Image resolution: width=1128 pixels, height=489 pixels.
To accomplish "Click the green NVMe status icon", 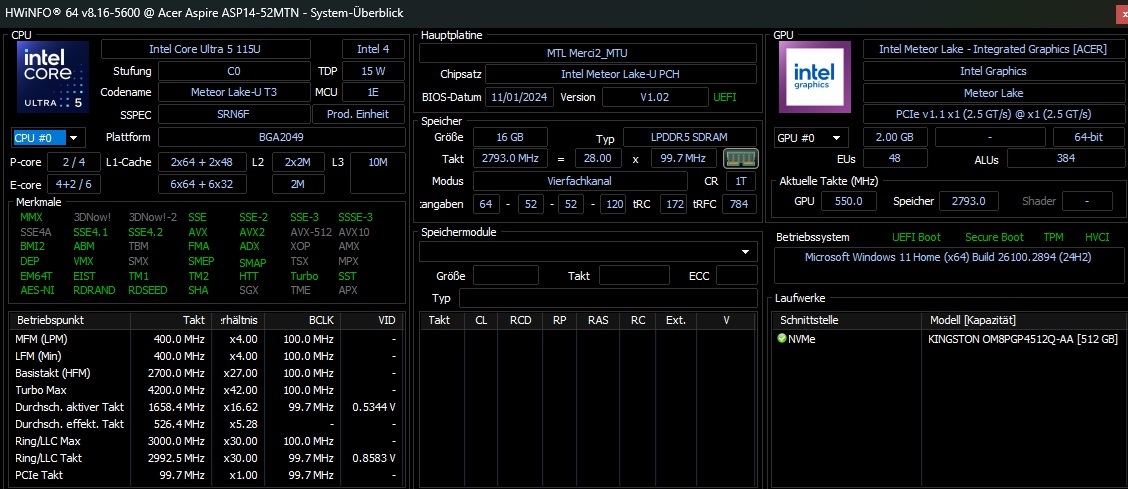I will (x=782, y=339).
